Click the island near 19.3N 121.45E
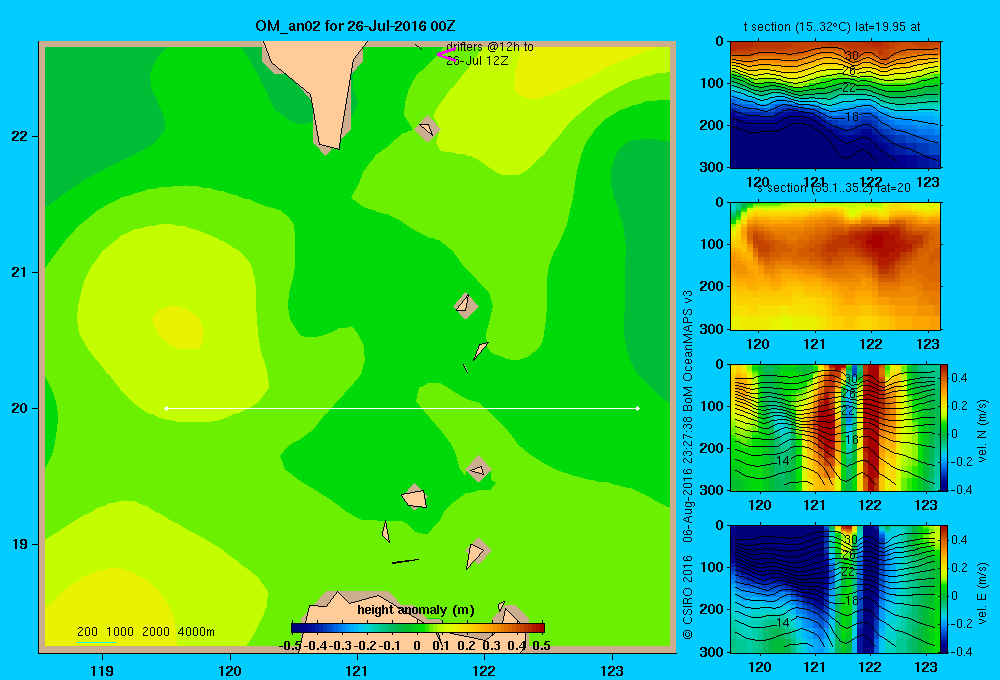 [x=415, y=497]
